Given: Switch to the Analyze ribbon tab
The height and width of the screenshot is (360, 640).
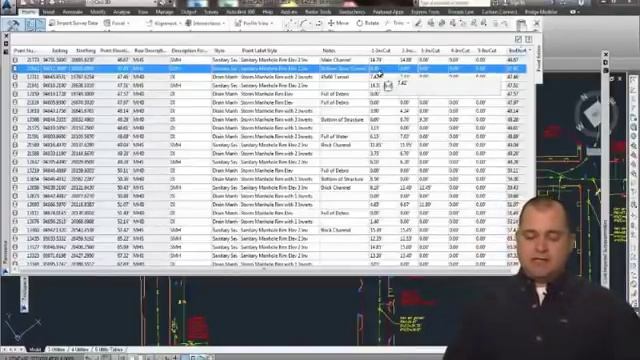Looking at the screenshot, I should click(121, 12).
